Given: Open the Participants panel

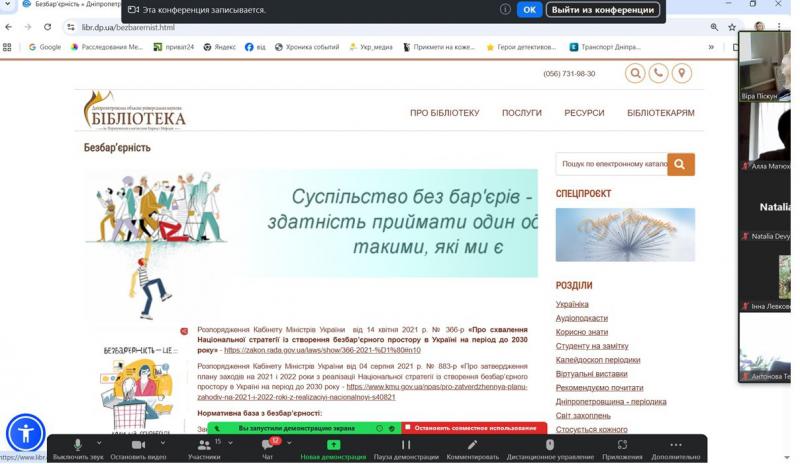Looking at the screenshot, I should click(x=204, y=445).
